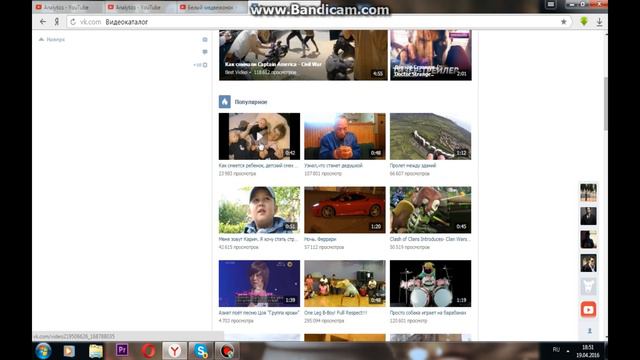Click the 57 112 просмотров view count
640x360 pixels.
tap(324, 247)
